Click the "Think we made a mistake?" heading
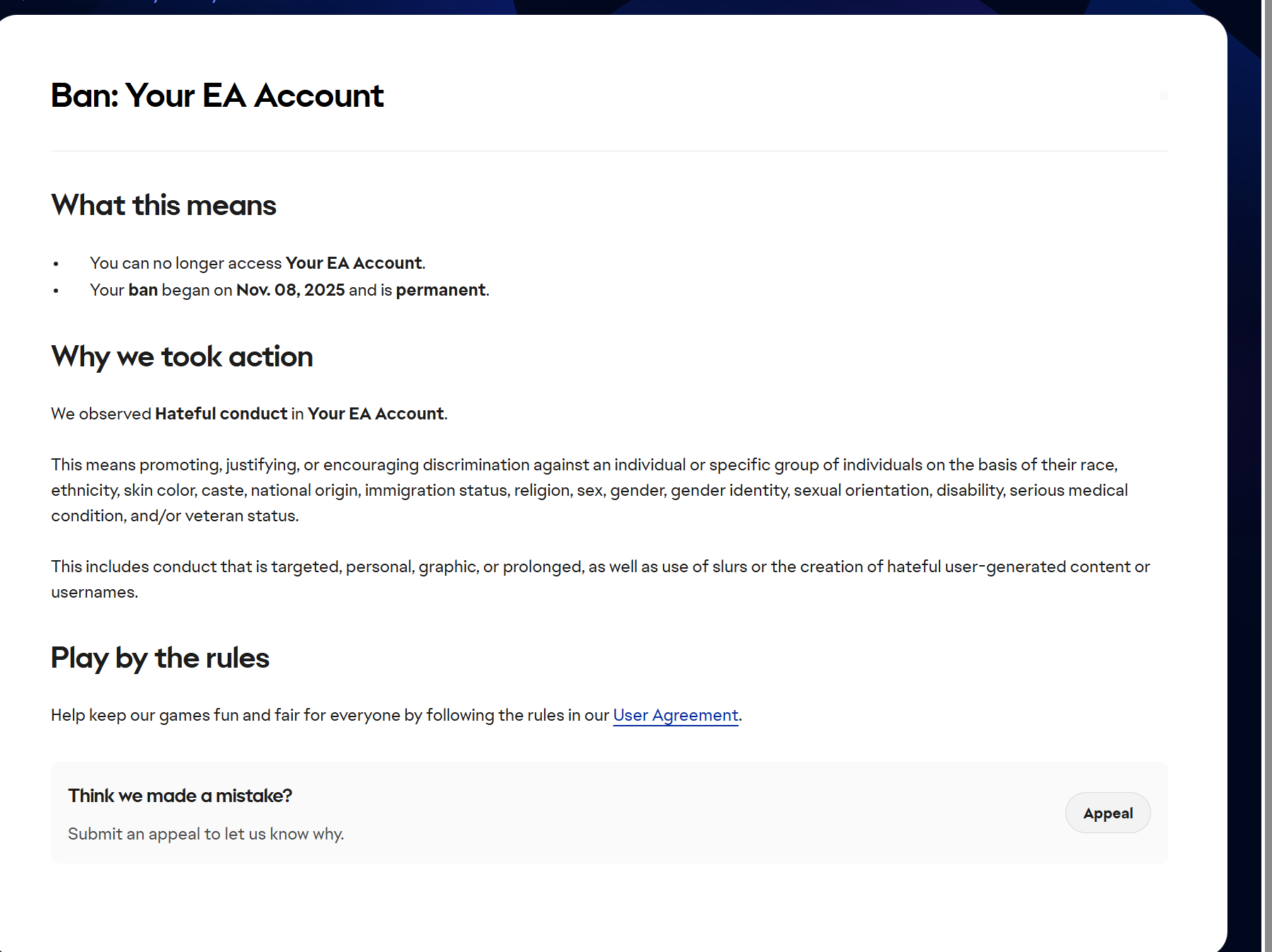 pyautogui.click(x=180, y=796)
